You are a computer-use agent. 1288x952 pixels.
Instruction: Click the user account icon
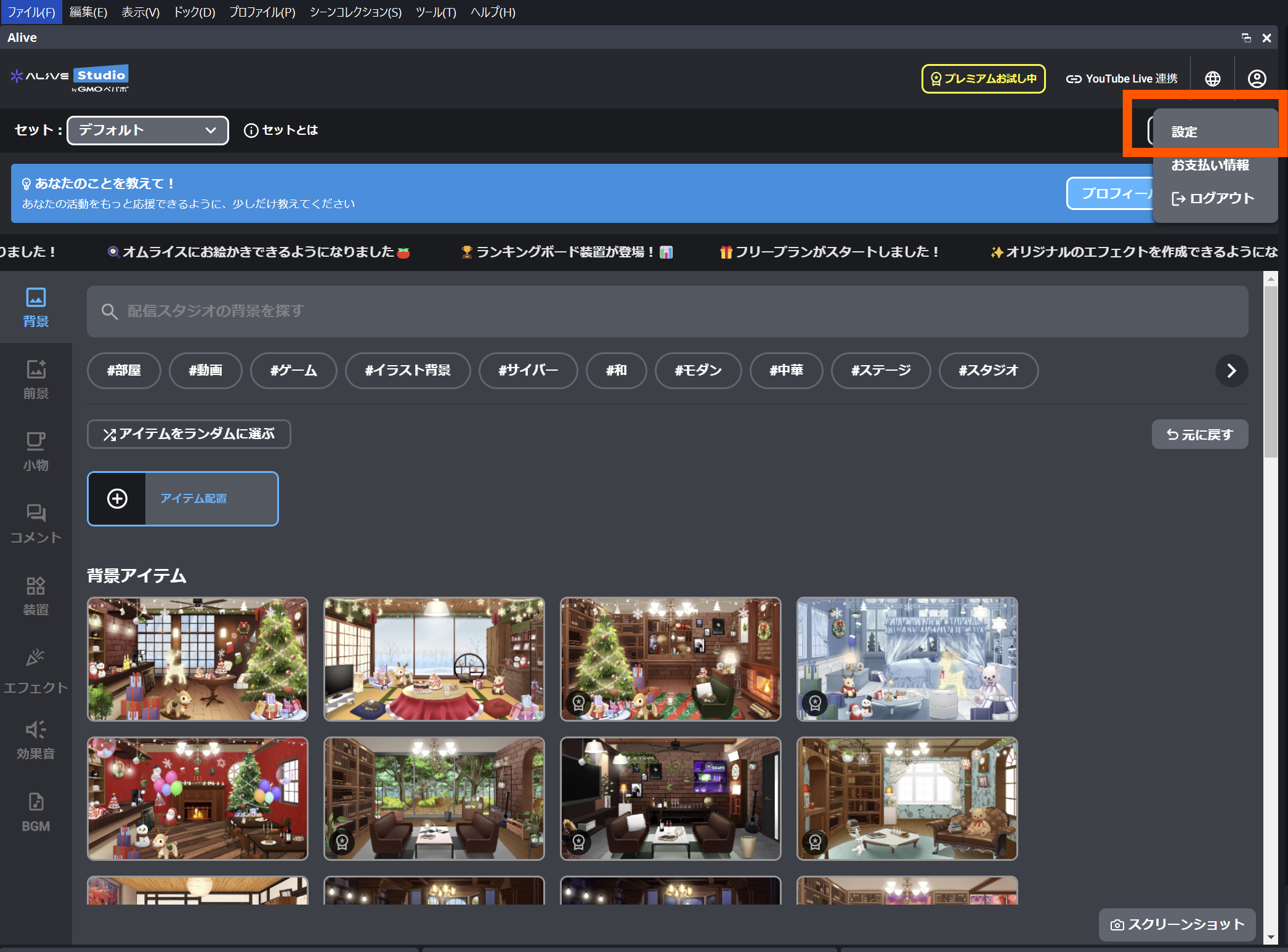pyautogui.click(x=1257, y=79)
